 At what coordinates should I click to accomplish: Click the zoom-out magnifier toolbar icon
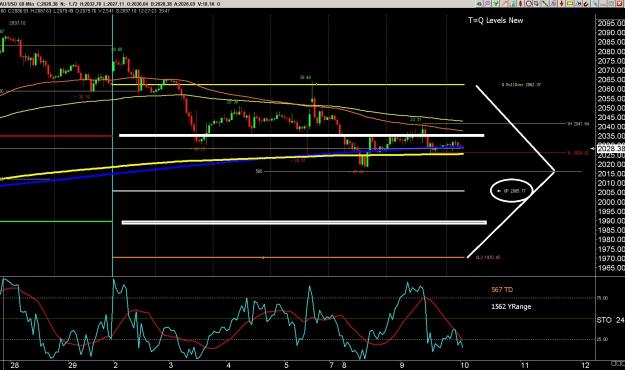pyautogui.click(x=529, y=4)
